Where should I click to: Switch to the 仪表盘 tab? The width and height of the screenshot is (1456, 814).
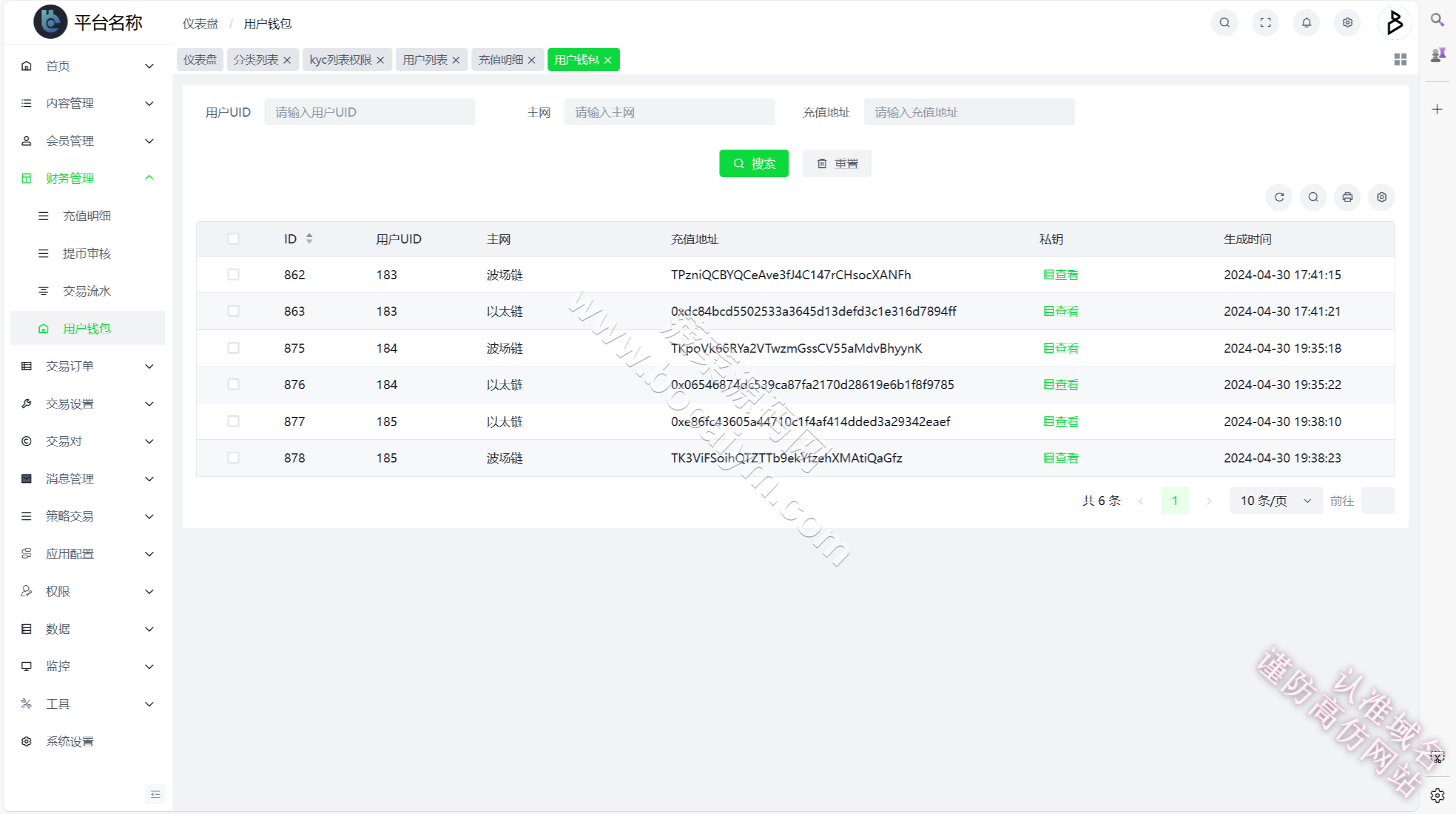tap(200, 60)
